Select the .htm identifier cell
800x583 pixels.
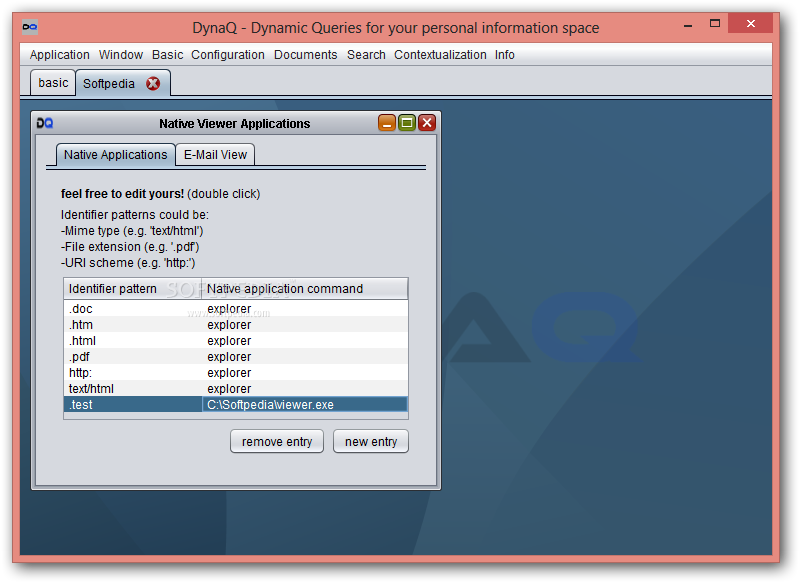[133, 324]
